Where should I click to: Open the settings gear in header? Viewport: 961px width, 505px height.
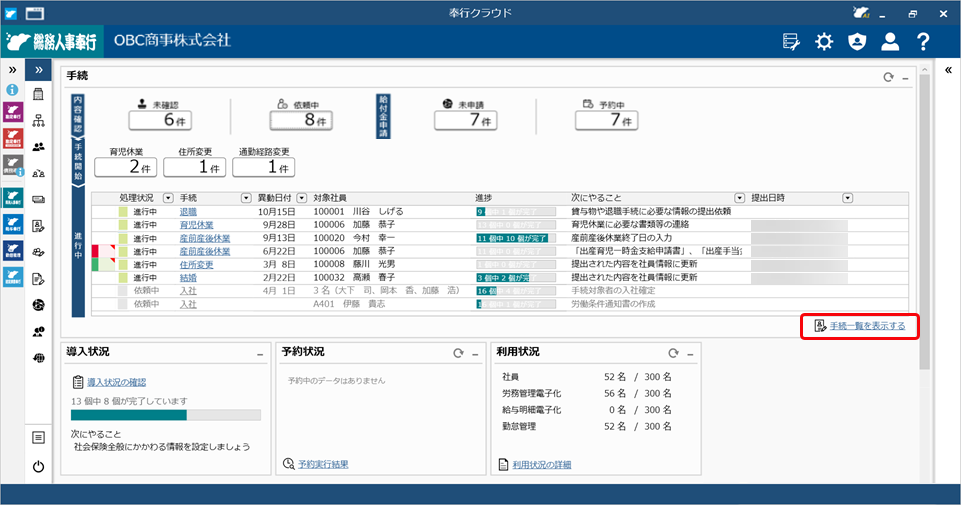point(824,41)
